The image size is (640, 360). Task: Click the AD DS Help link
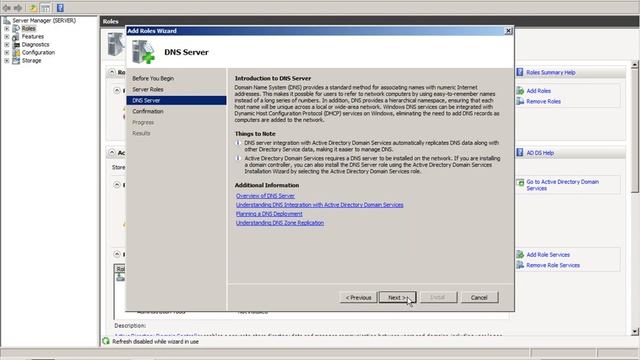(x=540, y=153)
